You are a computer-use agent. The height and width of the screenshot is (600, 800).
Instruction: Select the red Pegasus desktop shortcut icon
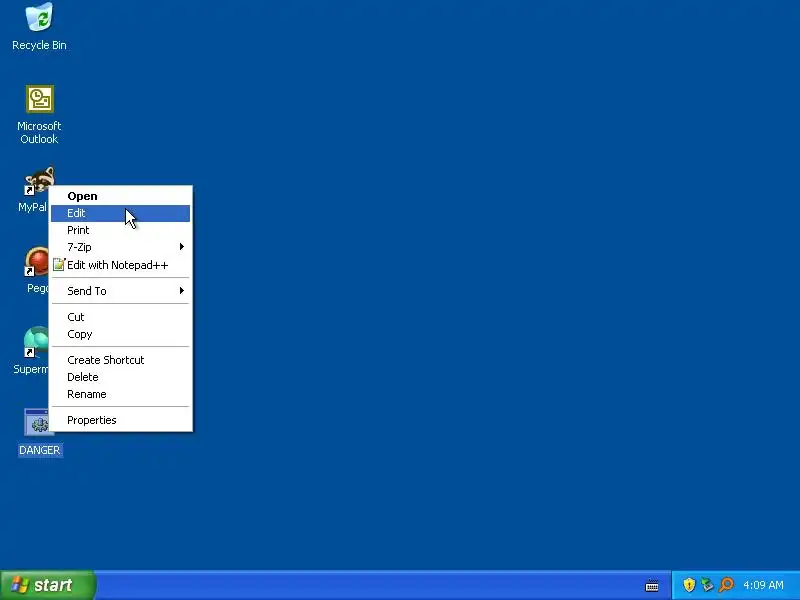coord(37,262)
